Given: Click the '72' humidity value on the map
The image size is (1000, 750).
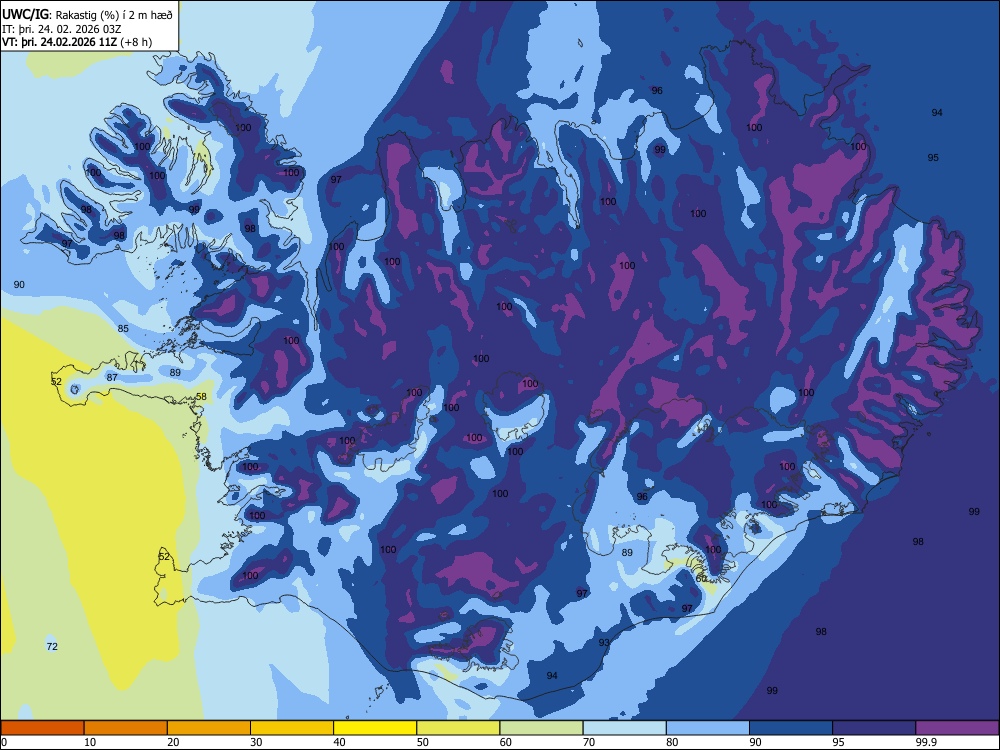Looking at the screenshot, I should (x=52, y=646).
